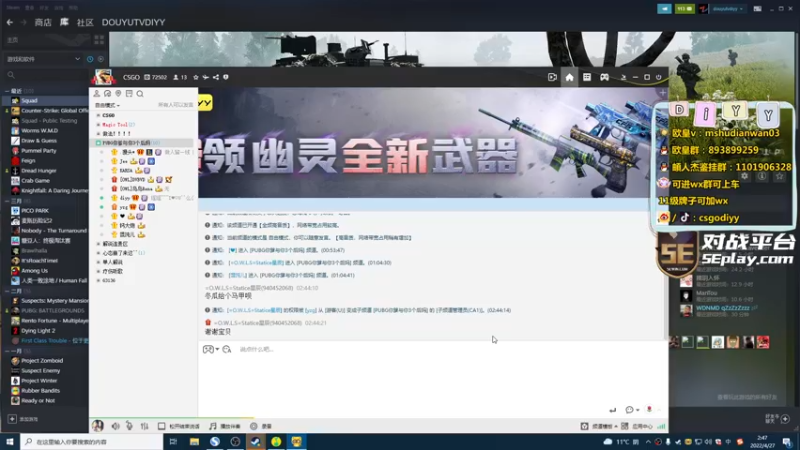Start recording with the record button
Screen dimensions: 800x450
pyautogui.click(x=261, y=426)
